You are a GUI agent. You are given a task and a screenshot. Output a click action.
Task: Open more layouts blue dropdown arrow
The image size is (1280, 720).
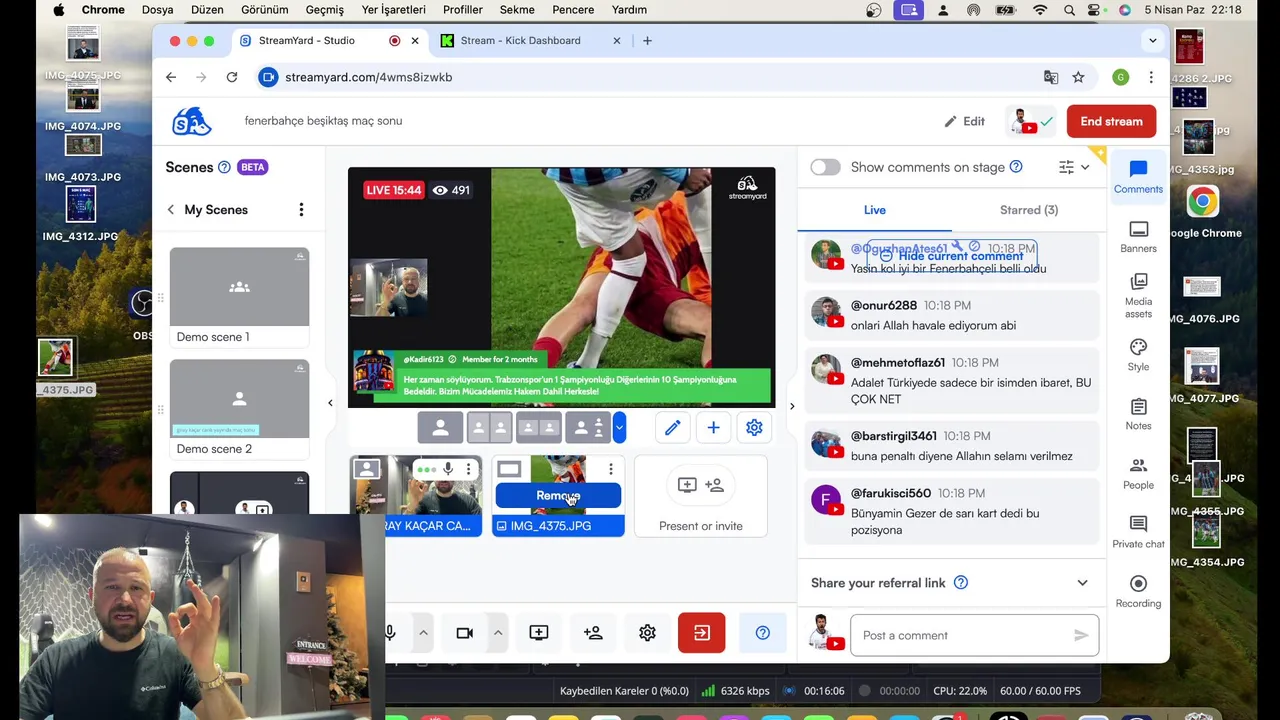point(619,428)
